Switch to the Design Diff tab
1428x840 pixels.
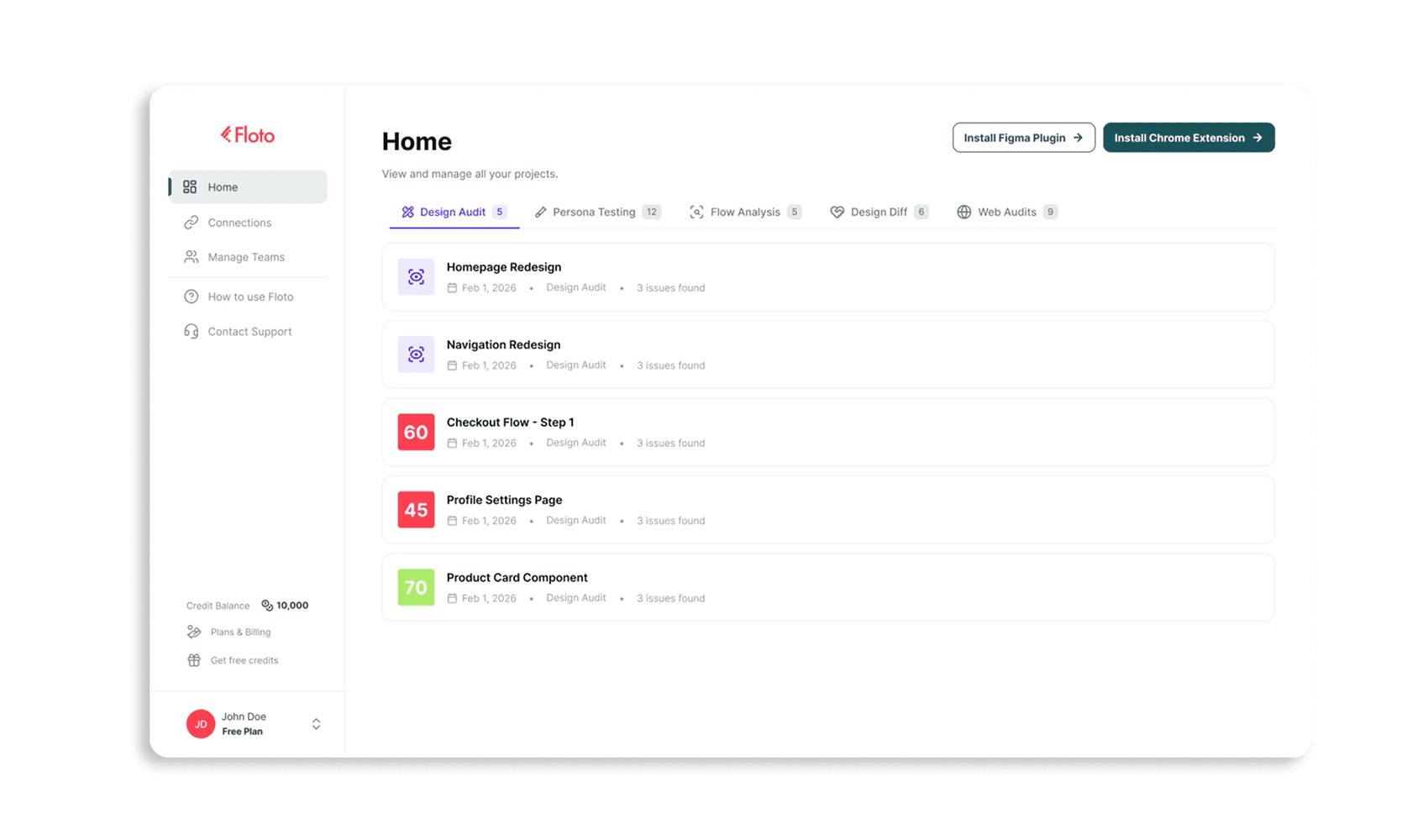click(879, 212)
